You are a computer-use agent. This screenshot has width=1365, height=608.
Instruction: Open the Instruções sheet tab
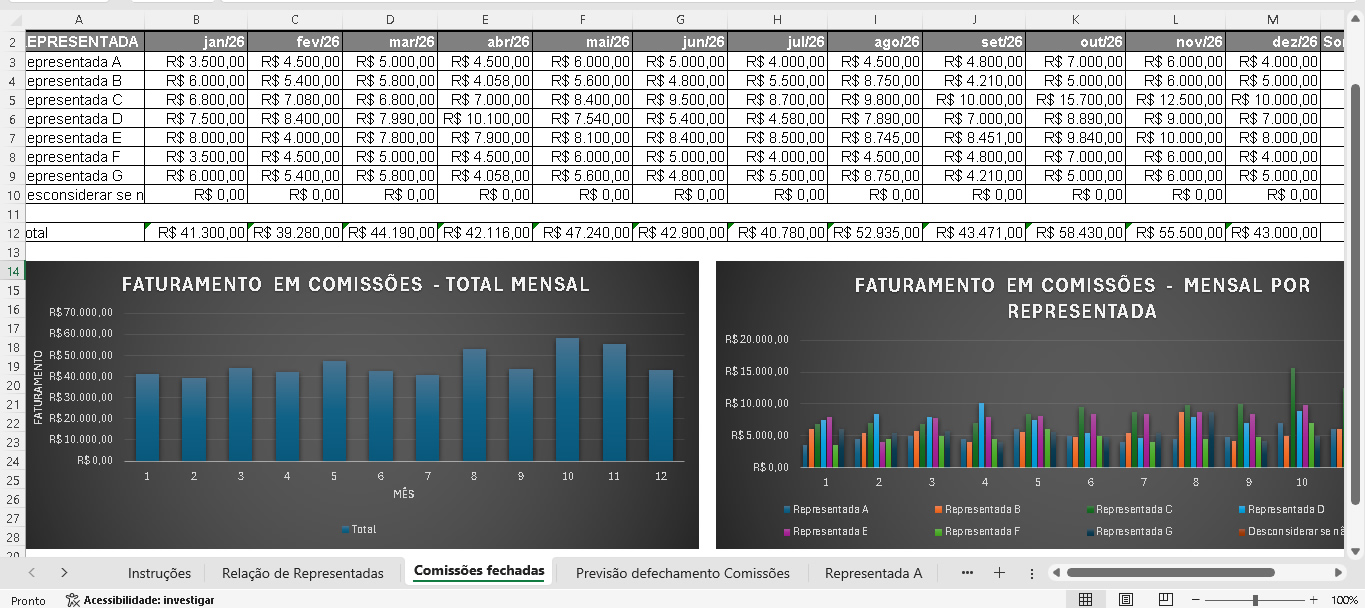pos(159,573)
